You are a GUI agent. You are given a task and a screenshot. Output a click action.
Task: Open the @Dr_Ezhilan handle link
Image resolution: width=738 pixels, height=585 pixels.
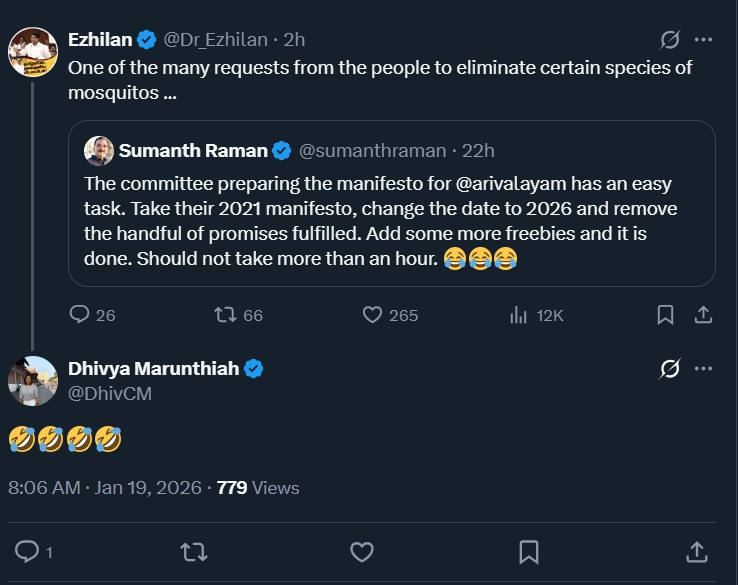tap(215, 40)
